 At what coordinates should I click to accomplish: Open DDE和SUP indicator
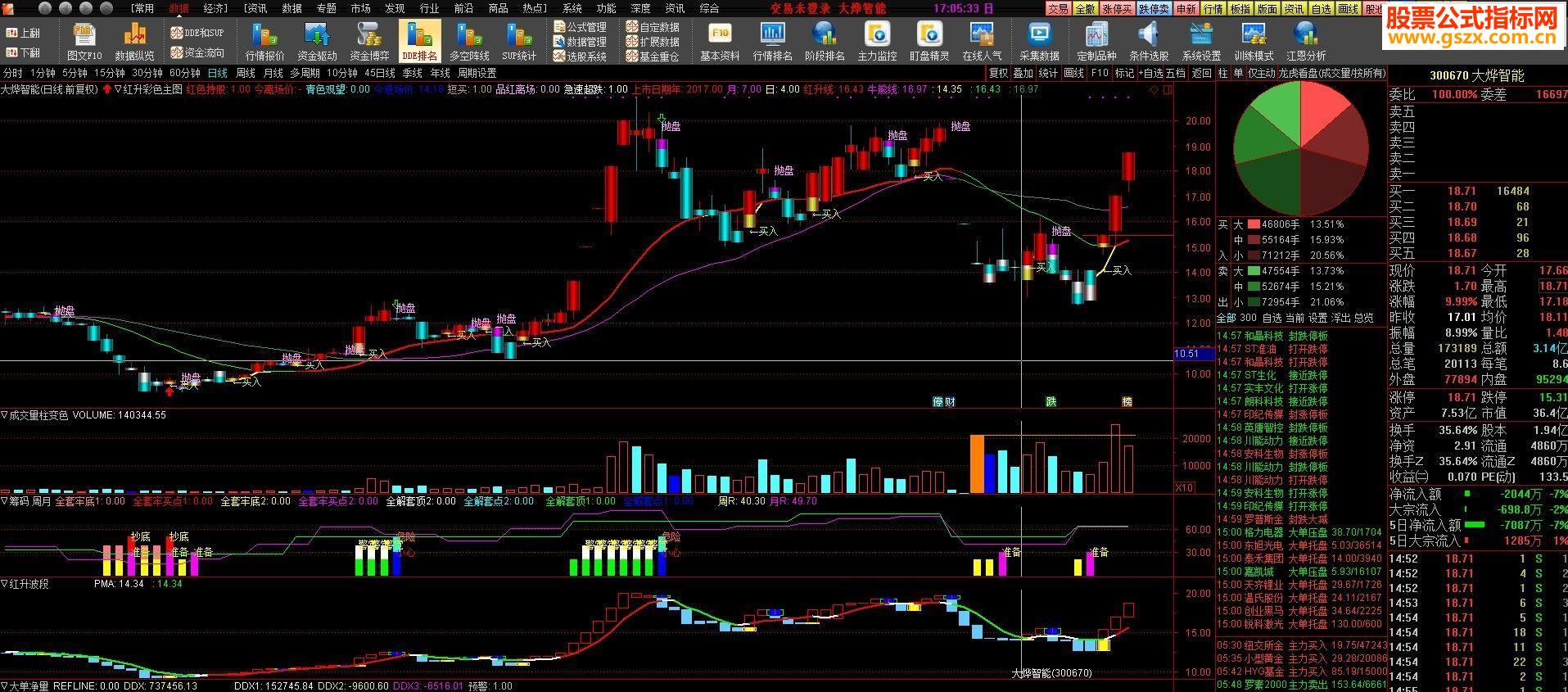197,33
